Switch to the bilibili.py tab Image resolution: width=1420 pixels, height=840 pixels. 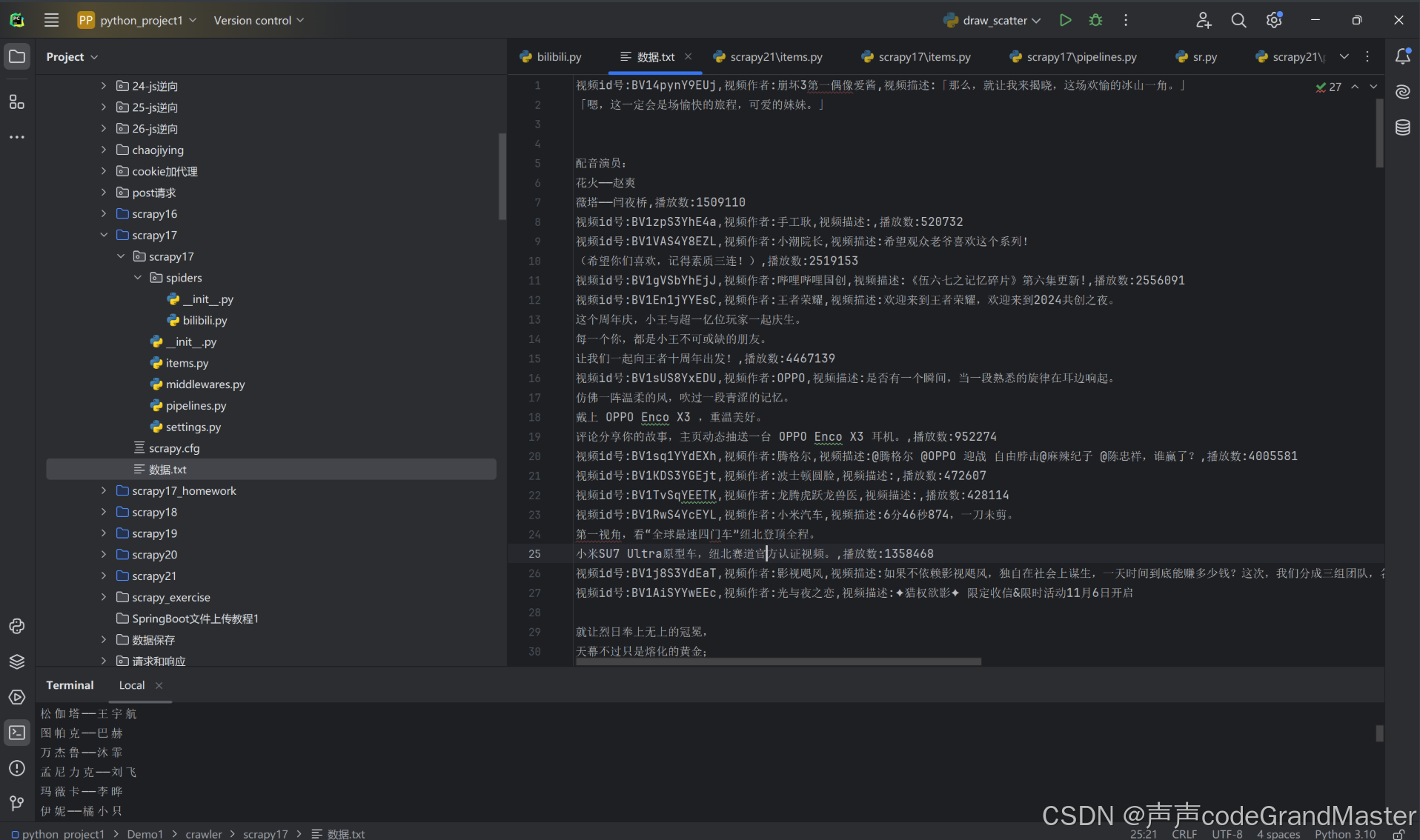click(551, 56)
